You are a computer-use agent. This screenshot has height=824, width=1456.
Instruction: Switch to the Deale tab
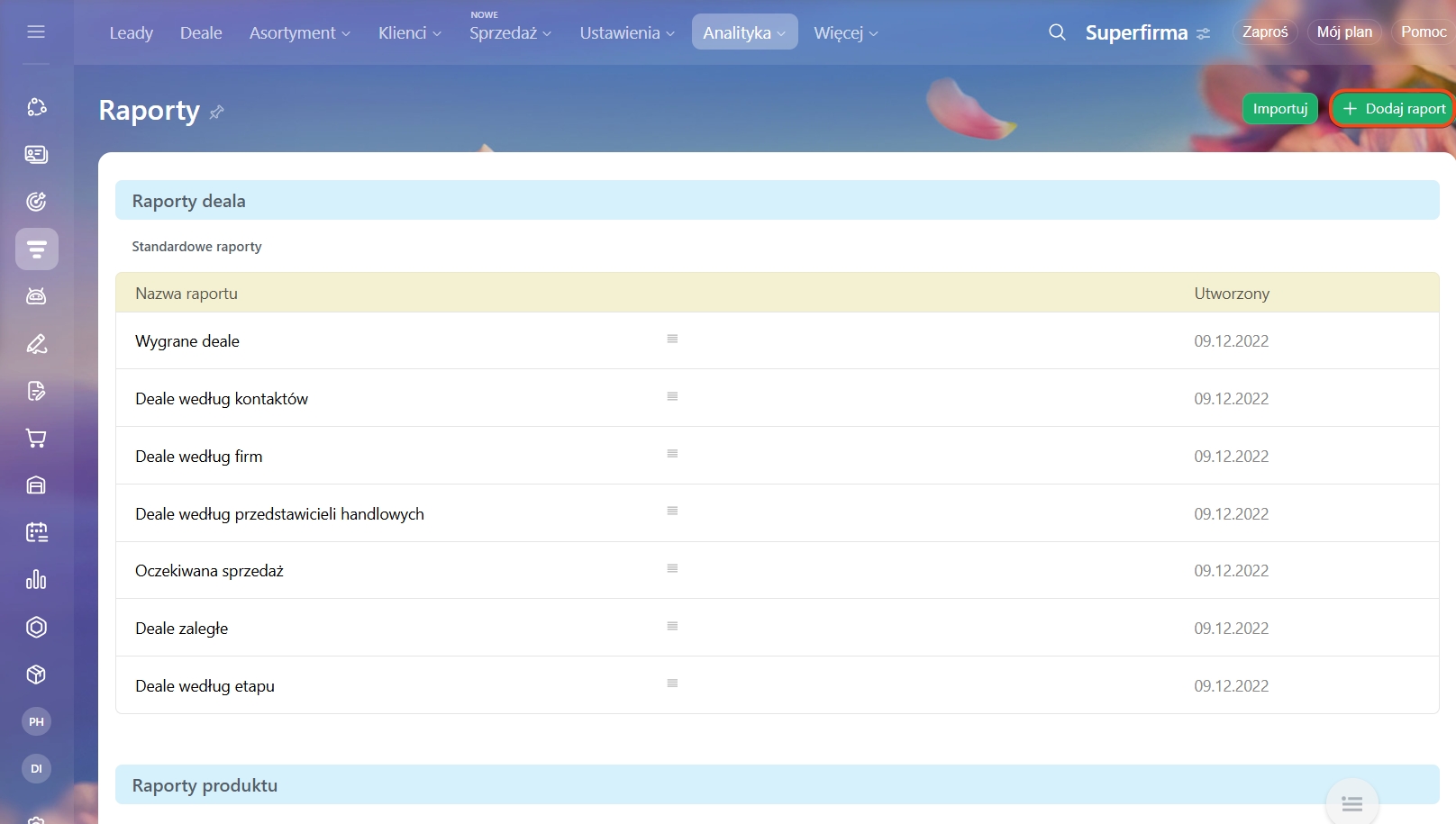[x=201, y=33]
